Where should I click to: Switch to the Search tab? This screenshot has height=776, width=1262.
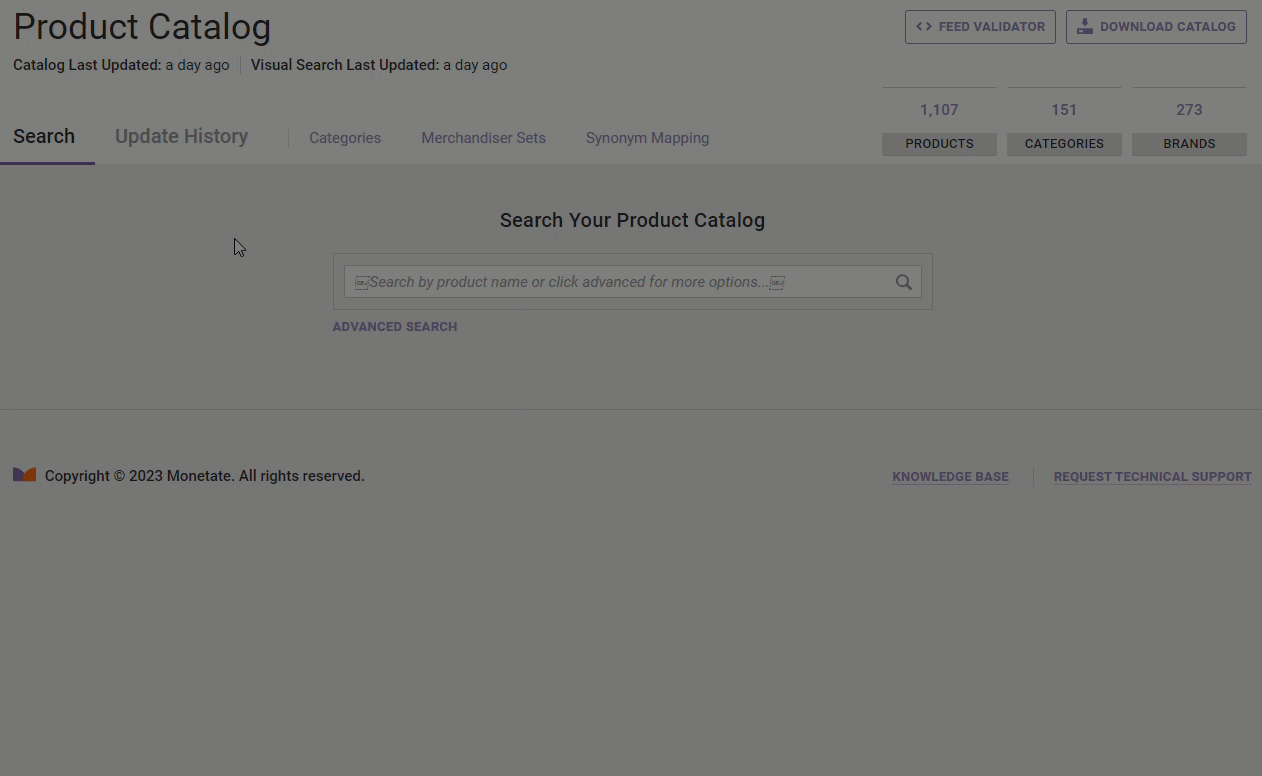[44, 137]
